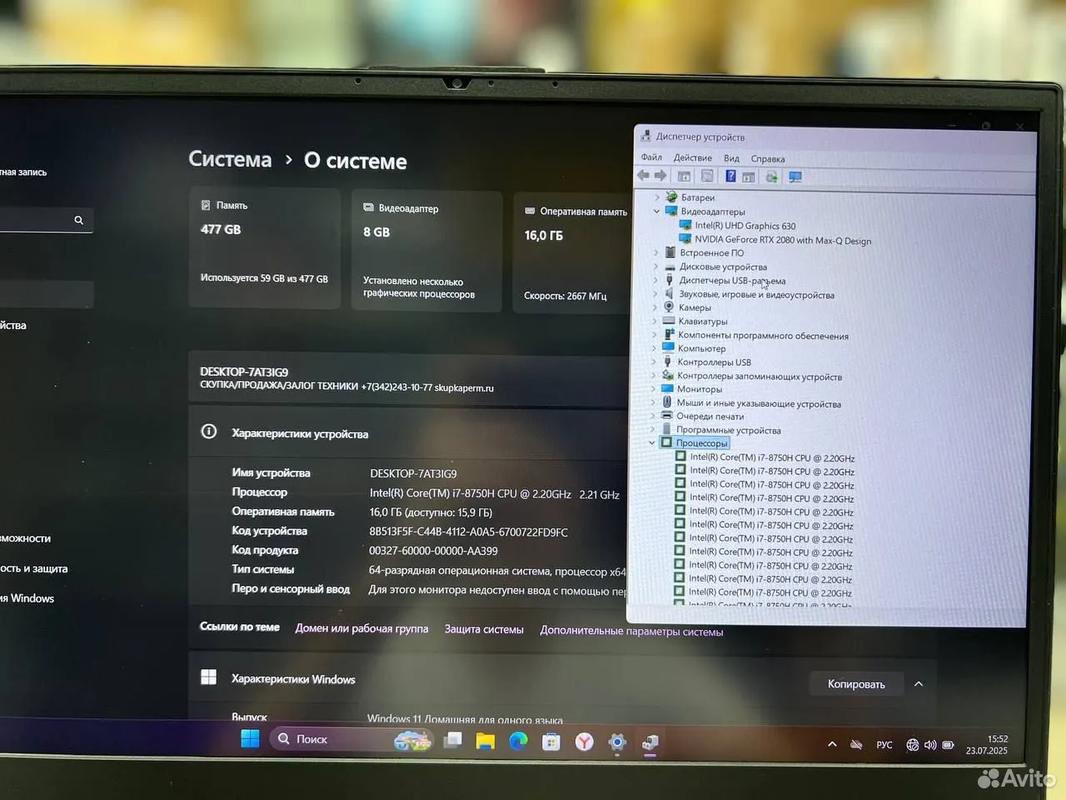Expand the Камеры node chevron
This screenshot has height=800, width=1066.
[655, 307]
